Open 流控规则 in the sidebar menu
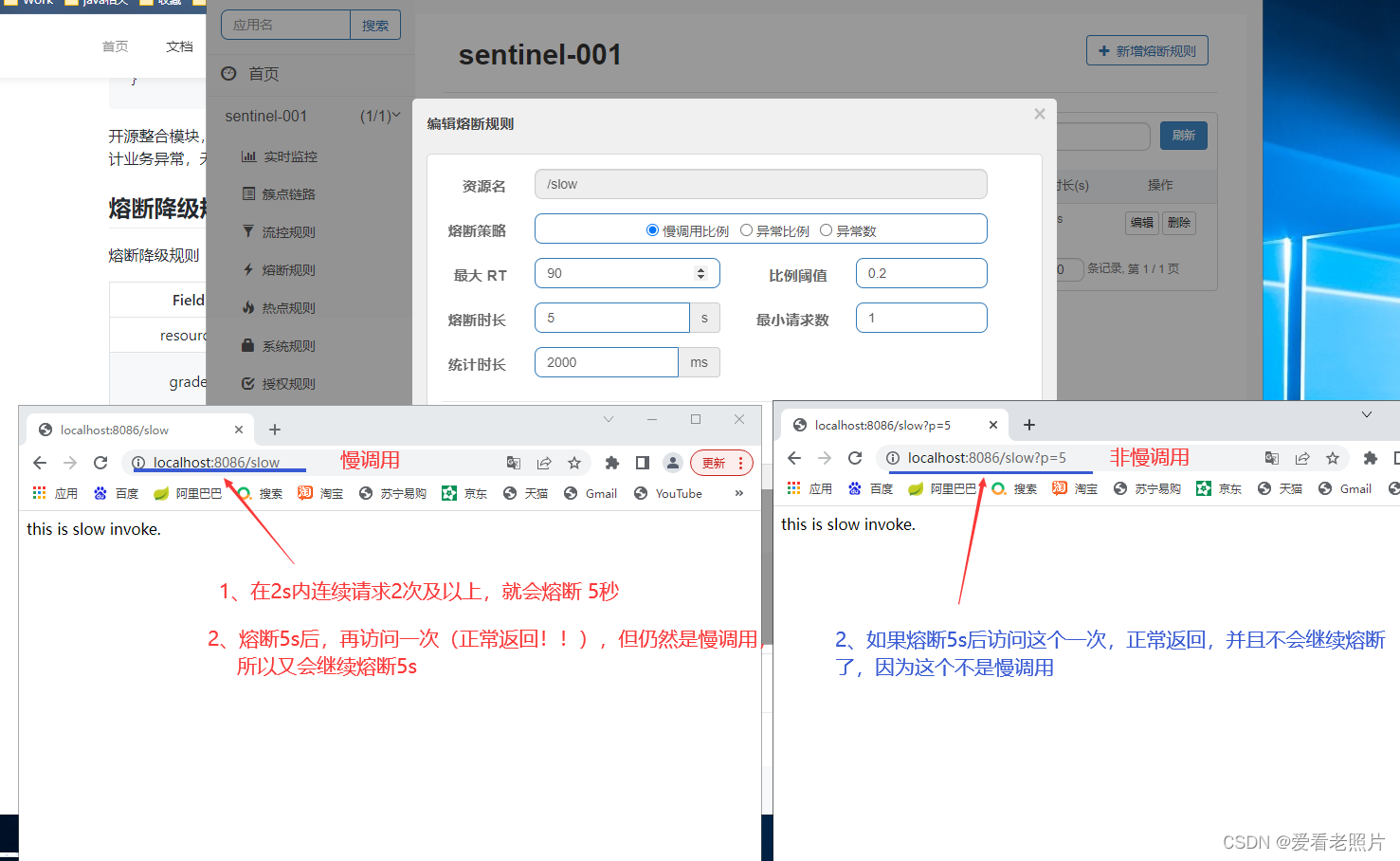 coord(288,232)
